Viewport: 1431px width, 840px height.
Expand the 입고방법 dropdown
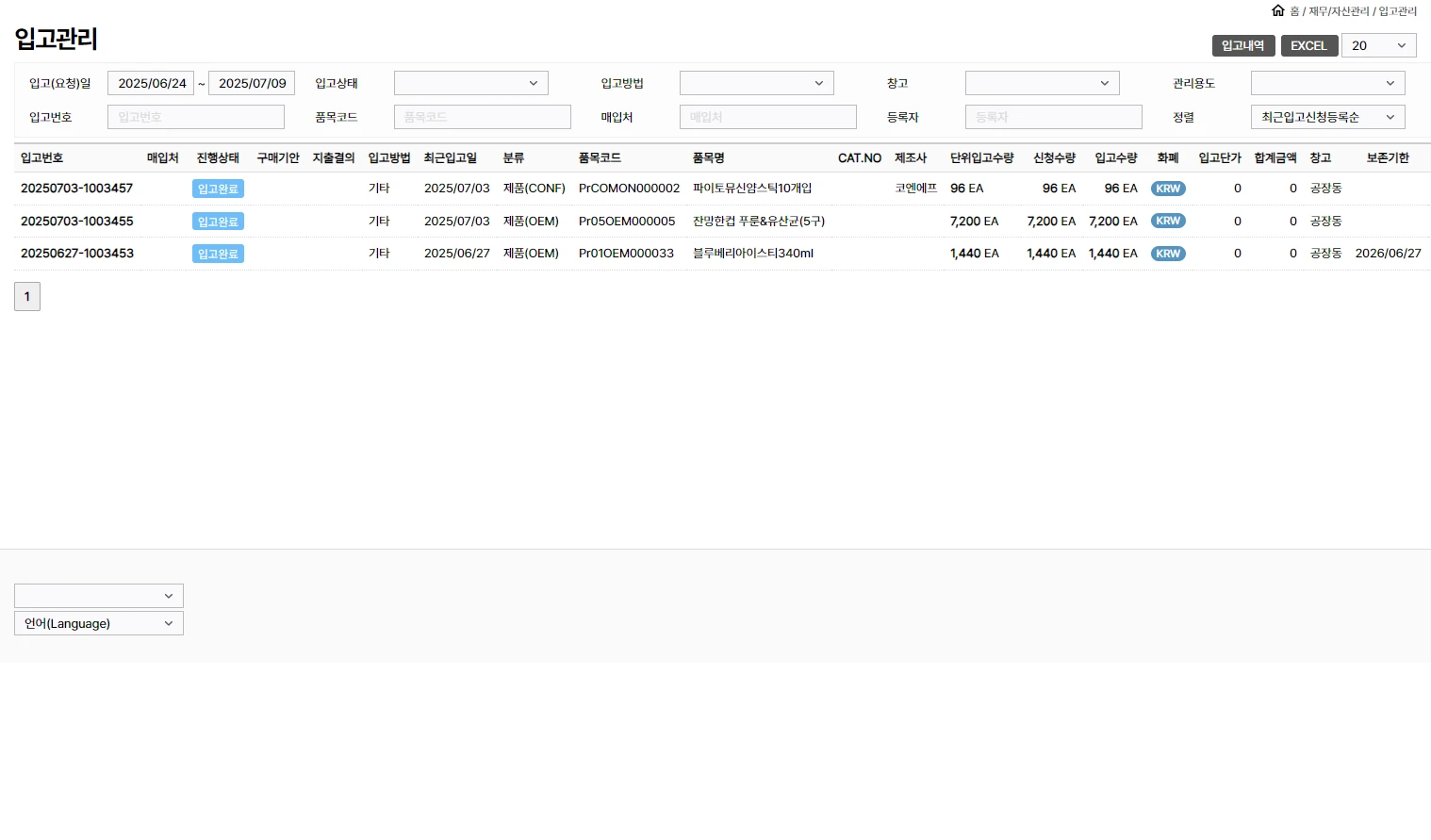[x=756, y=83]
